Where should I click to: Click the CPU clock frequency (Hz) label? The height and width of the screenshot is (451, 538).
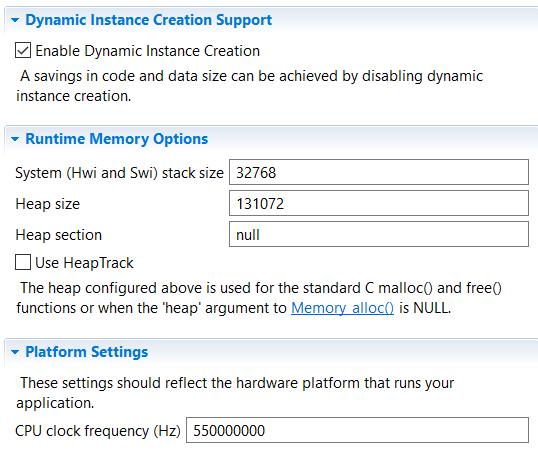(x=98, y=431)
